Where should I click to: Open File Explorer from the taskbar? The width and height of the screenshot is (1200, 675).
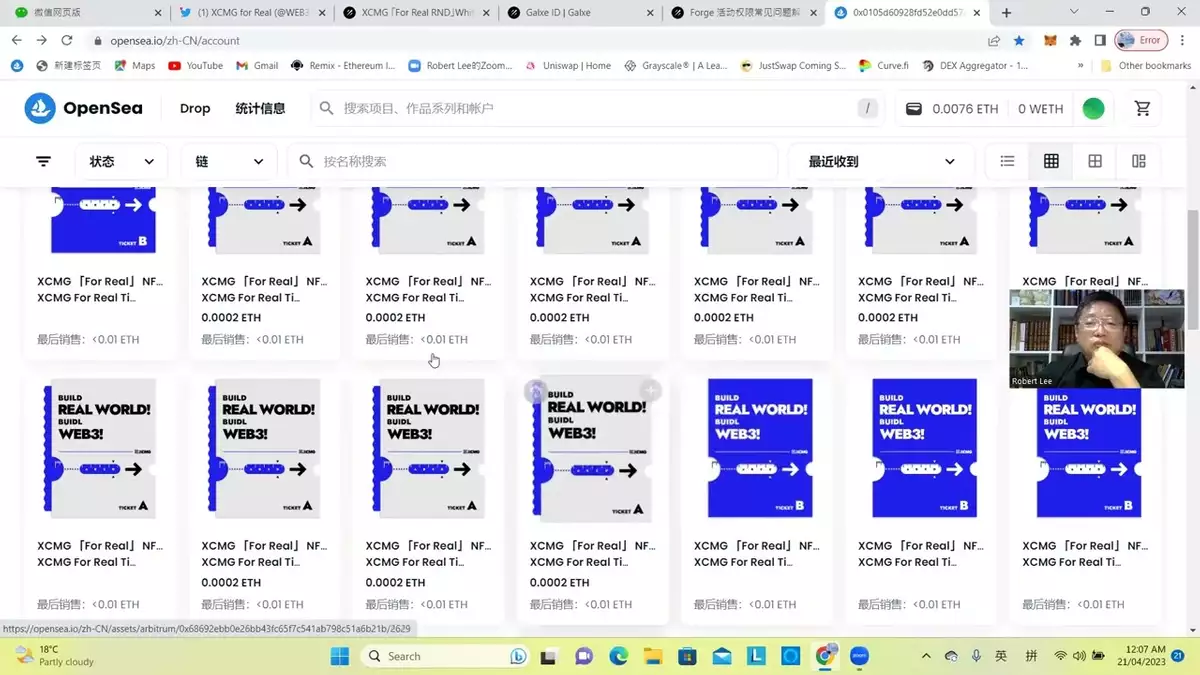click(x=653, y=656)
